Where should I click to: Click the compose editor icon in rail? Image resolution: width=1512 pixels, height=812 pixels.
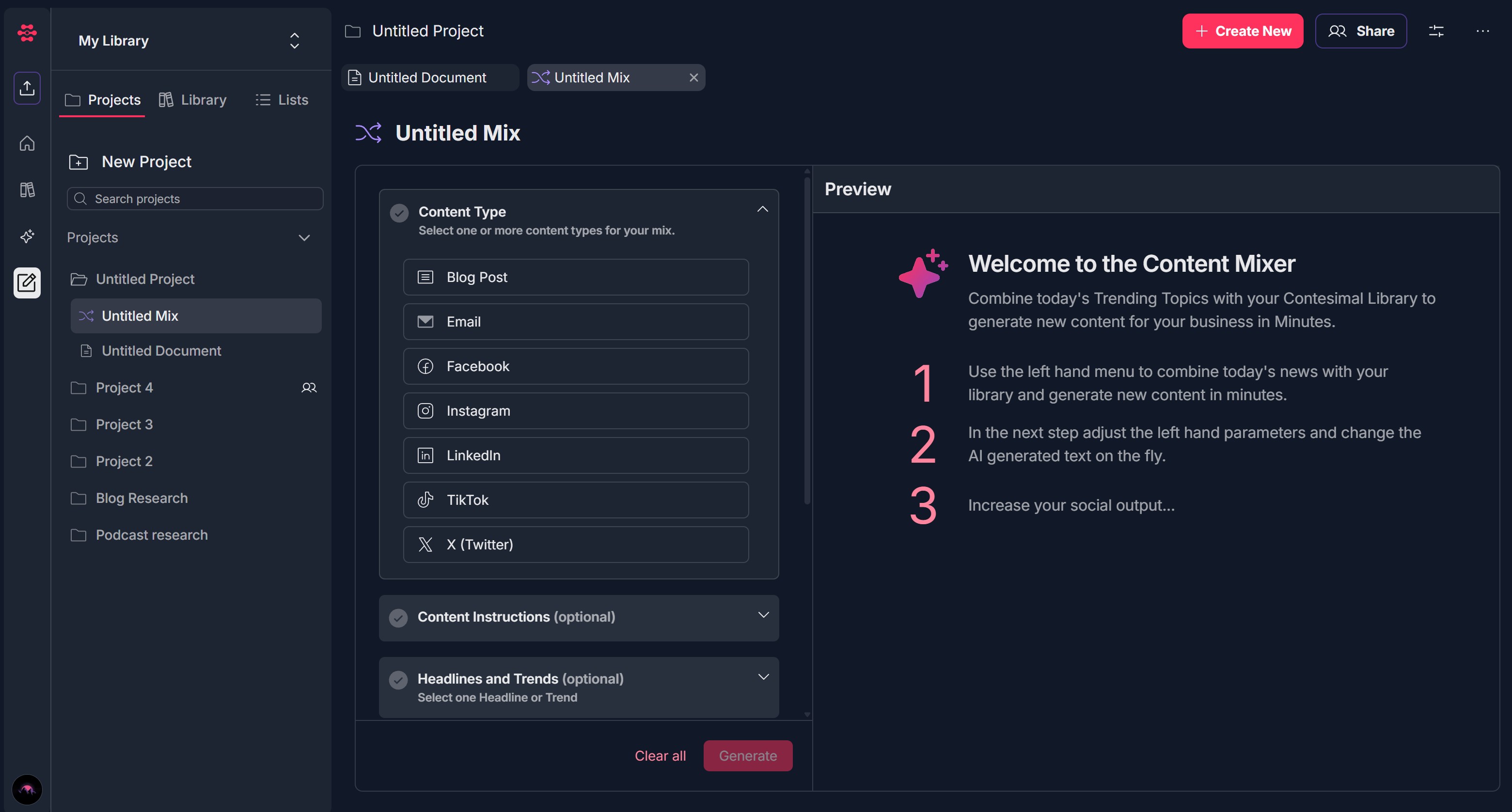pos(27,283)
